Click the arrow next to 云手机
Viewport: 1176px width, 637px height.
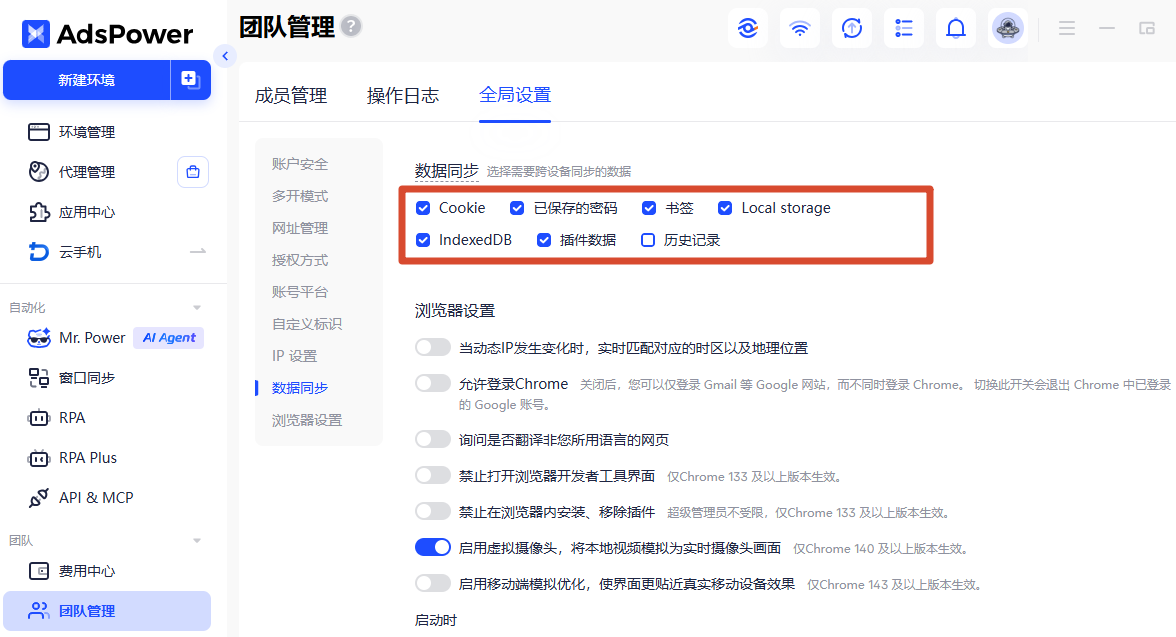point(197,251)
